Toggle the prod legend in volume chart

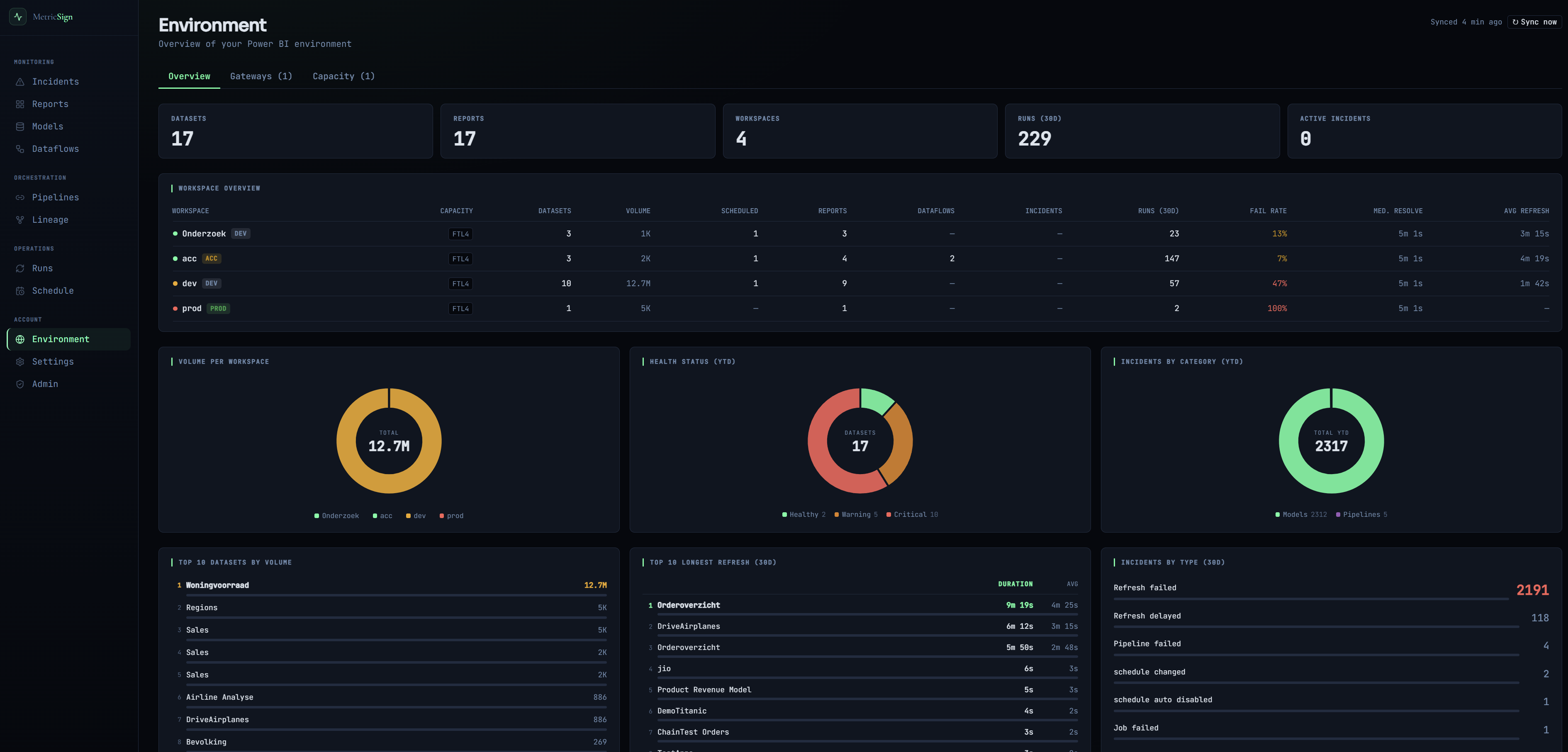point(451,516)
